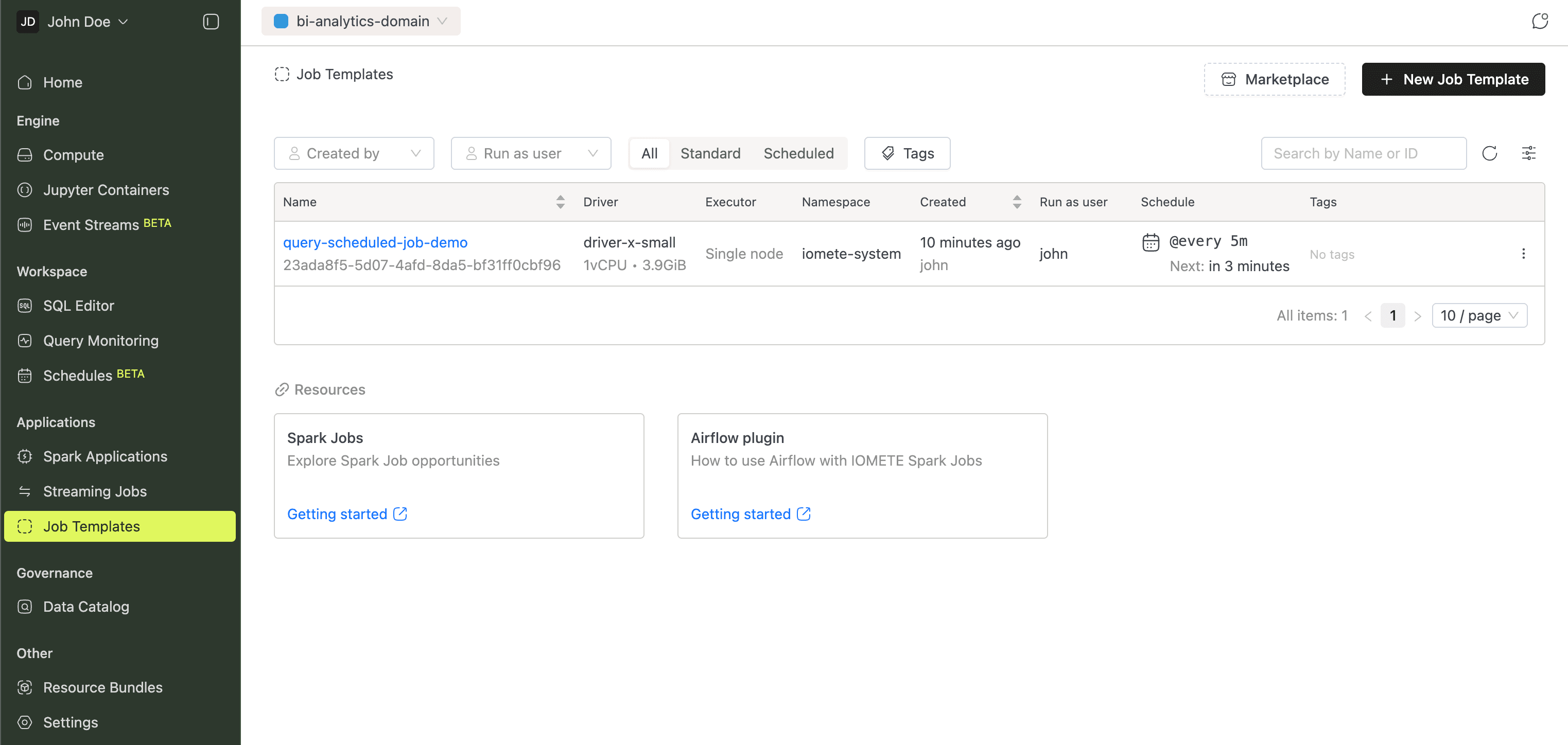Select the Resource Bundles icon

coord(24,687)
